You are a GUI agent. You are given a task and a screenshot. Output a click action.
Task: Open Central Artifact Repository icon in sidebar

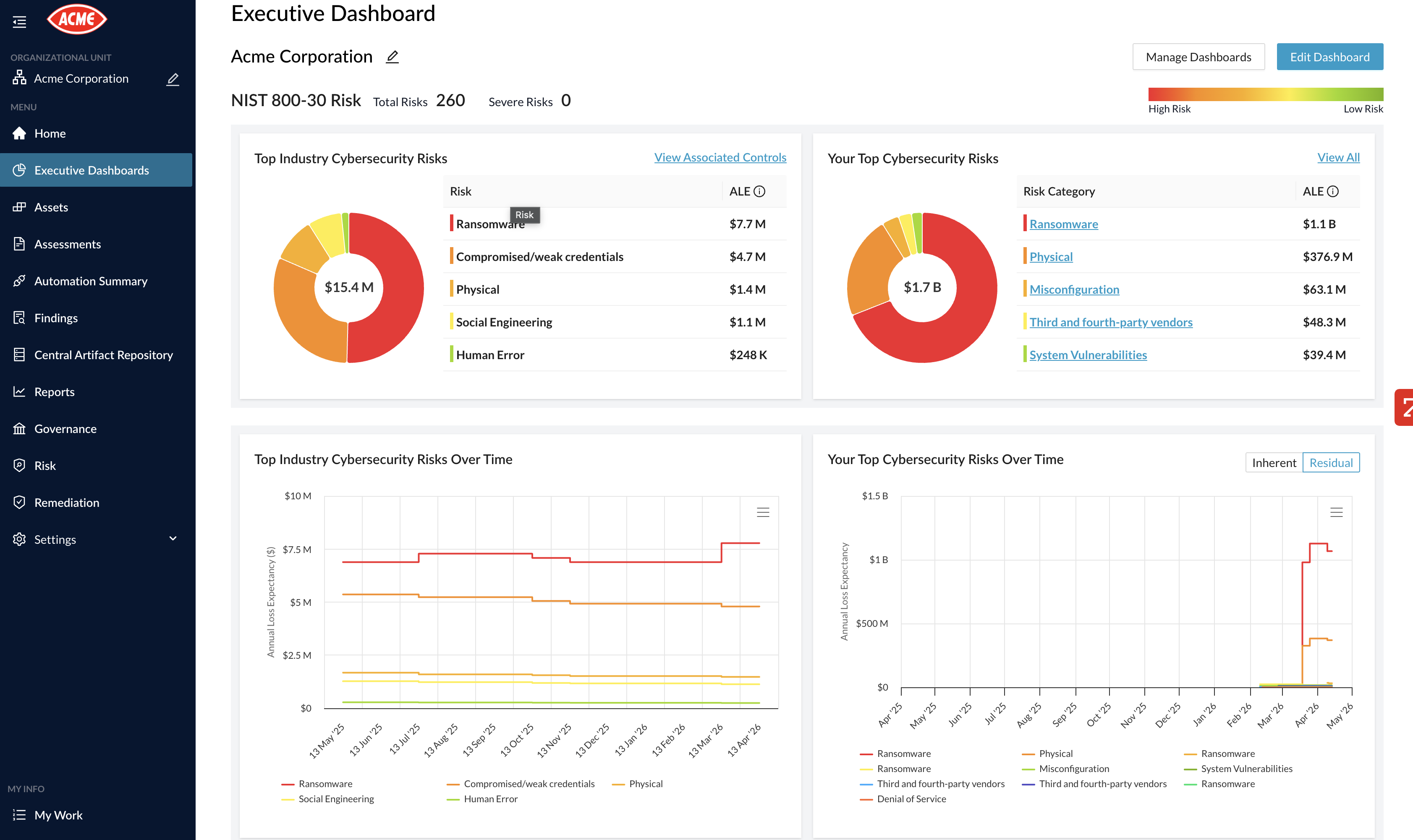click(19, 355)
